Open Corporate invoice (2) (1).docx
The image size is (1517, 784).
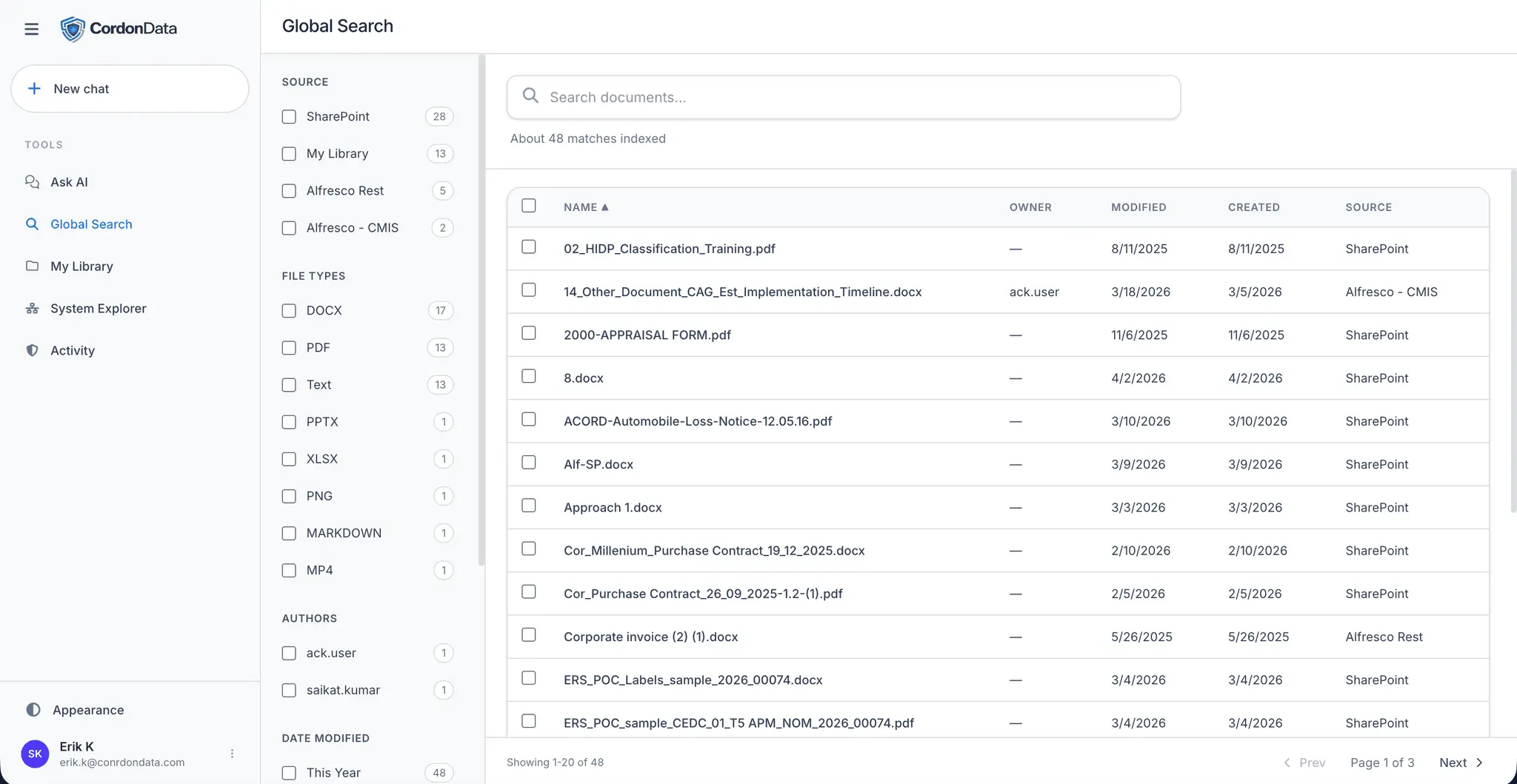point(650,637)
